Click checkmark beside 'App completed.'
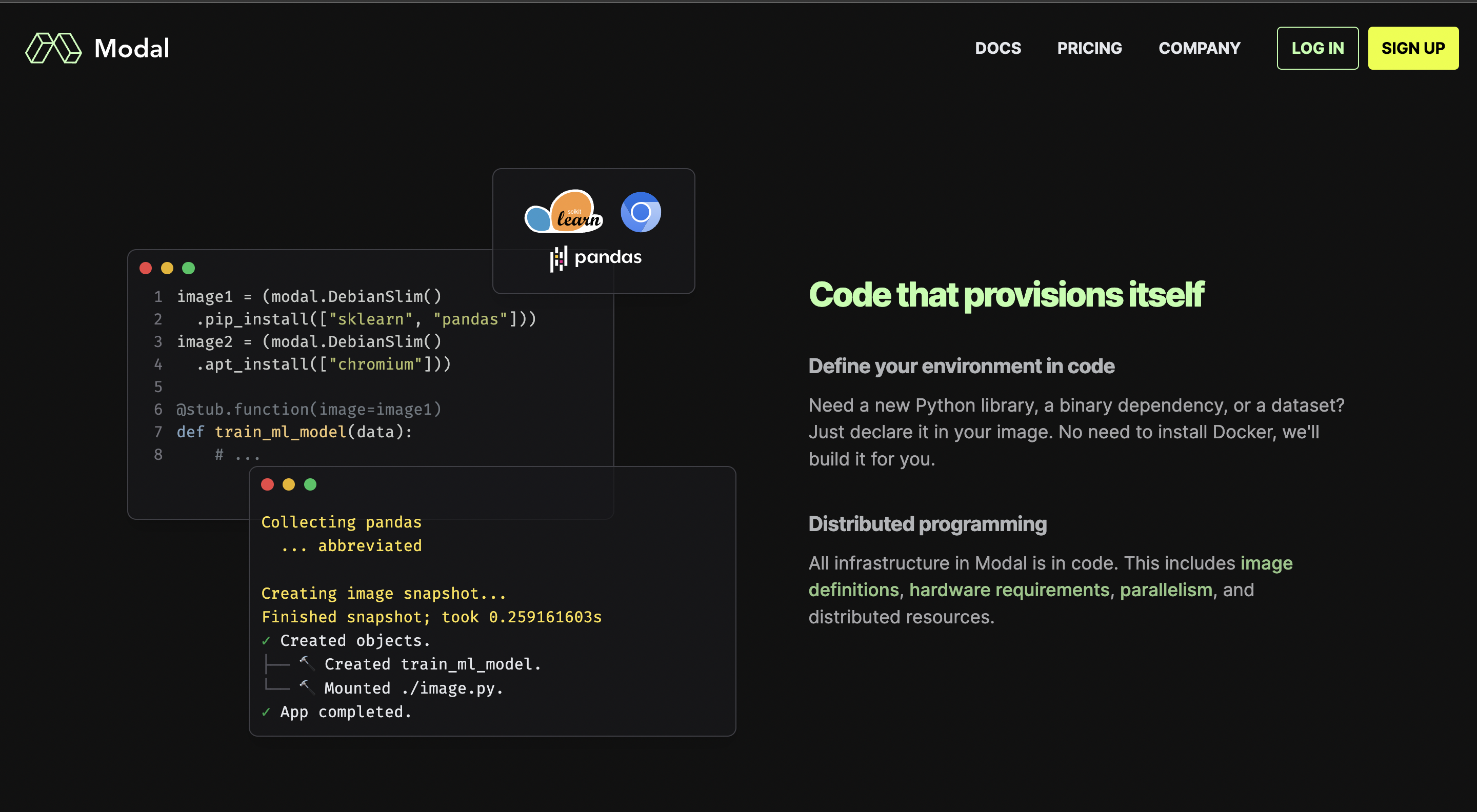Viewport: 1477px width, 812px height. [266, 712]
